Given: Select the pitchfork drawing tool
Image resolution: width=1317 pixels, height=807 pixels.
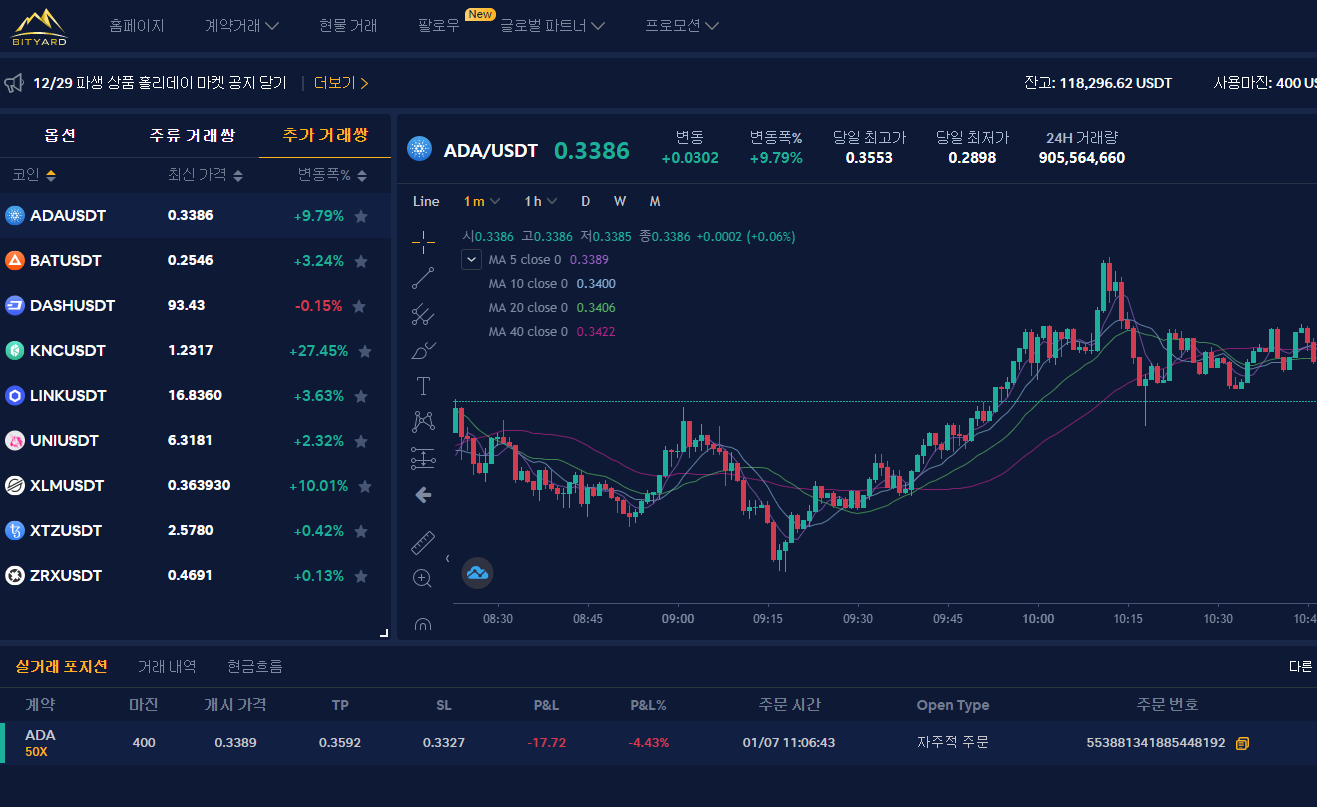Looking at the screenshot, I should click(x=423, y=315).
